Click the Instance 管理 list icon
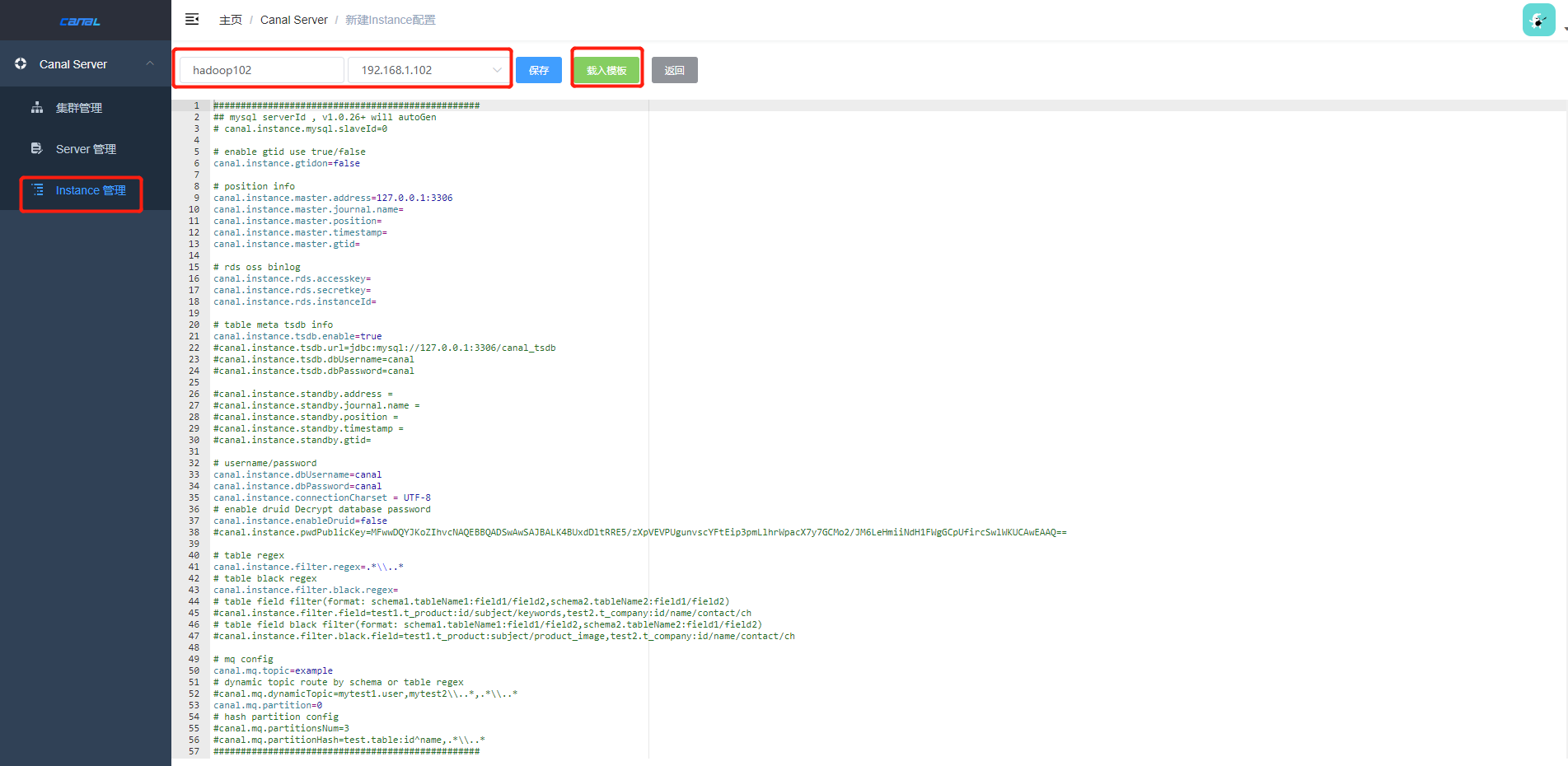1568x766 pixels. pyautogui.click(x=38, y=189)
